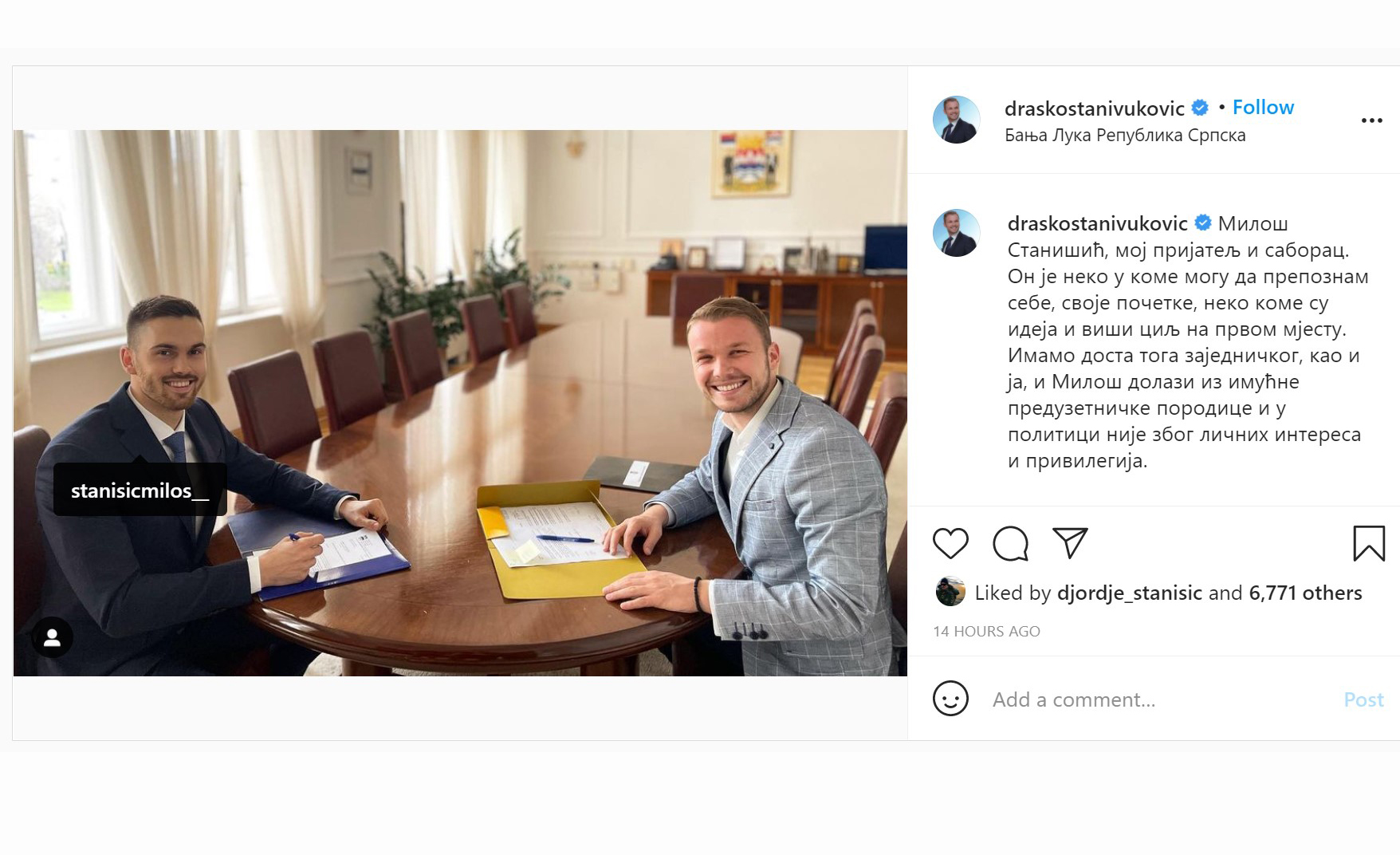This screenshot has width=1400, height=855.
Task: Open the draskostanivukovic username in the header
Action: (1095, 108)
